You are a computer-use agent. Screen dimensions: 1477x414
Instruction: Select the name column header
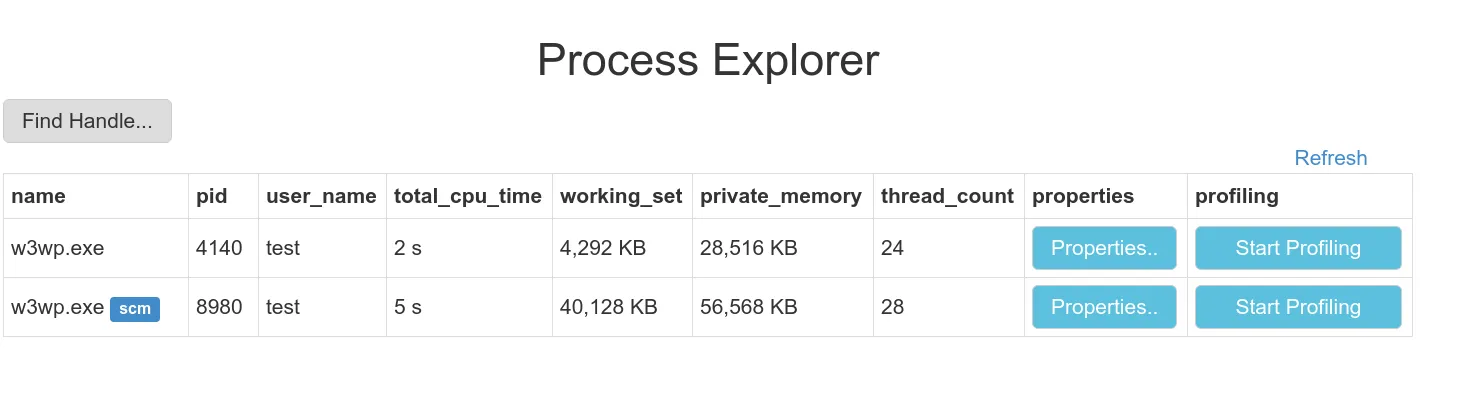[38, 196]
